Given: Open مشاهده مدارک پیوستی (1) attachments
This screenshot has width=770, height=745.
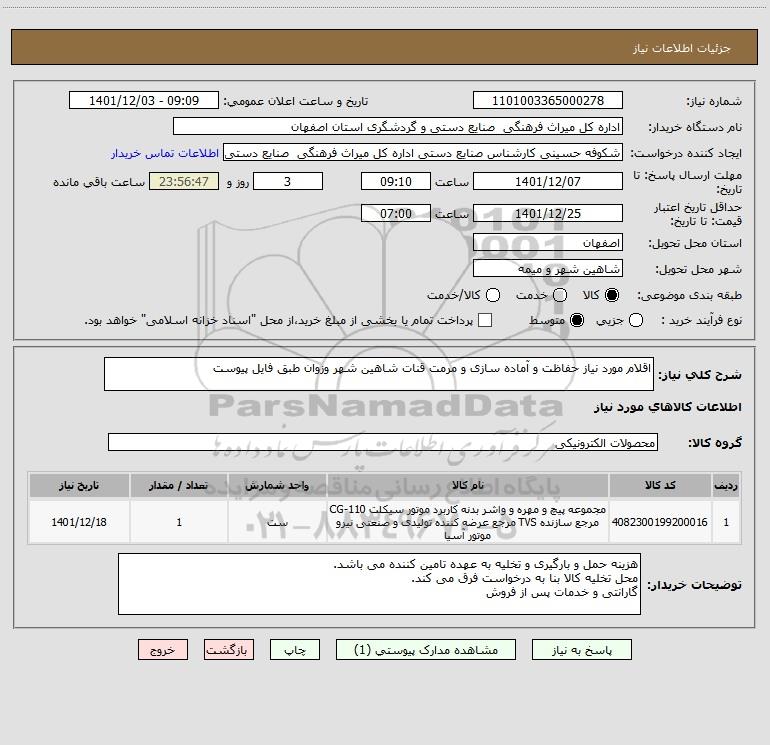Looking at the screenshot, I should pos(426,650).
